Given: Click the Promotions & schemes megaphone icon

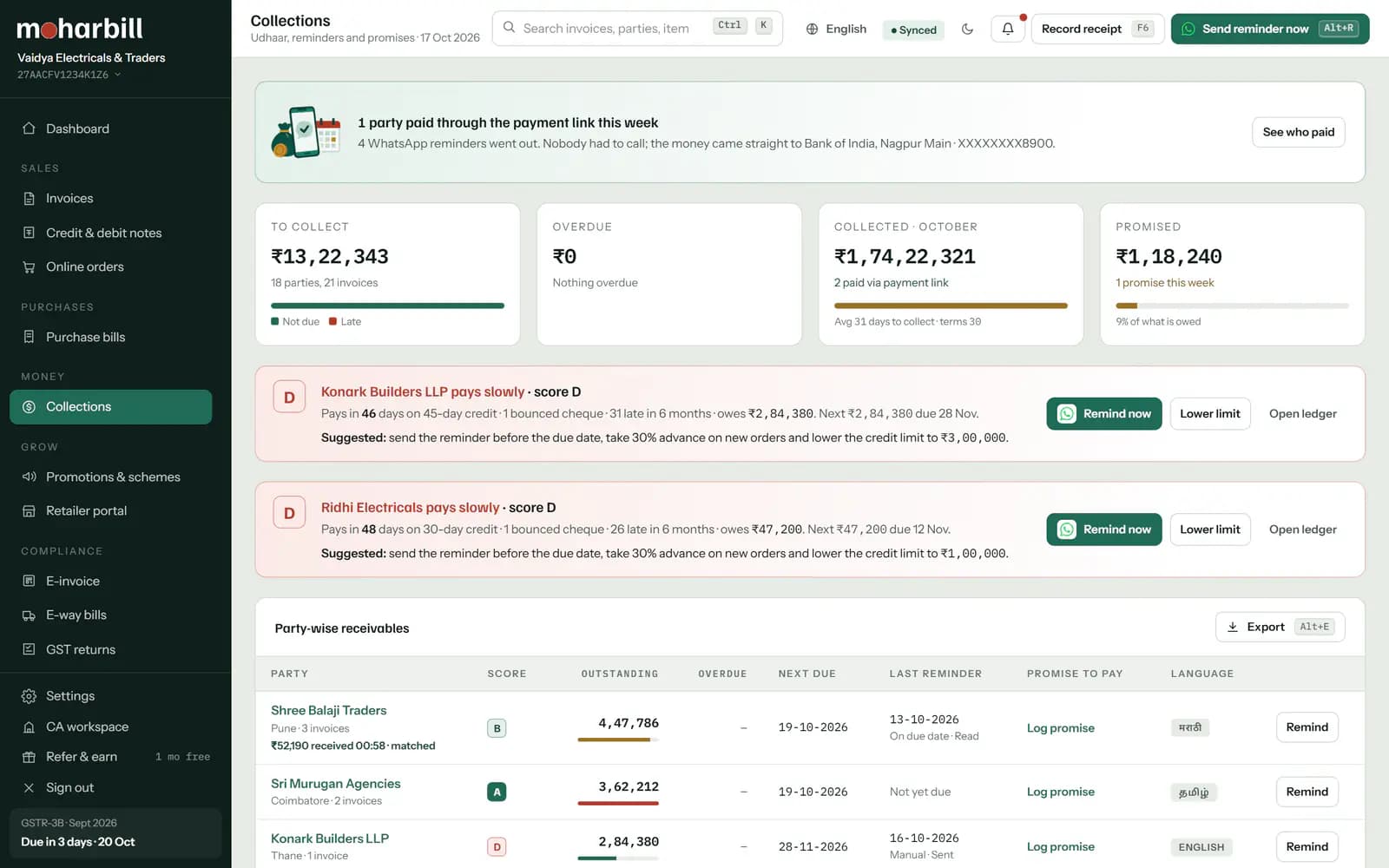Looking at the screenshot, I should coord(29,477).
